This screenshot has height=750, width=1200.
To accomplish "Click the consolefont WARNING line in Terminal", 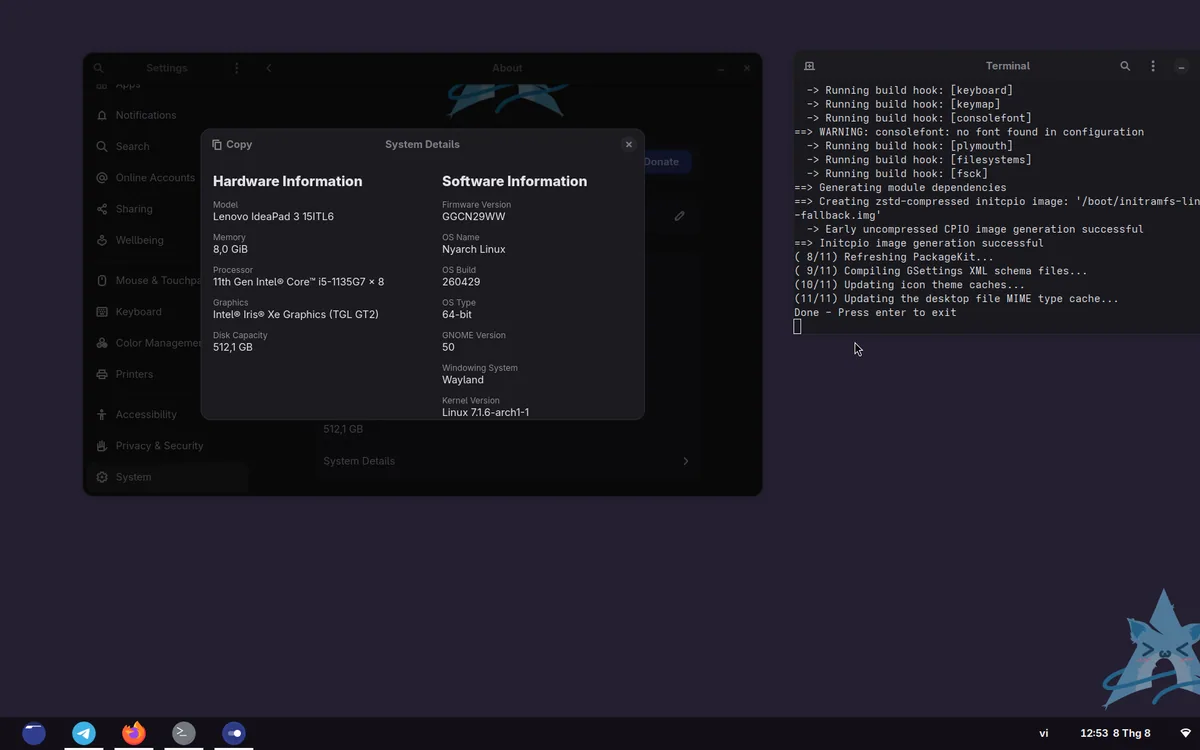I will tap(969, 132).
